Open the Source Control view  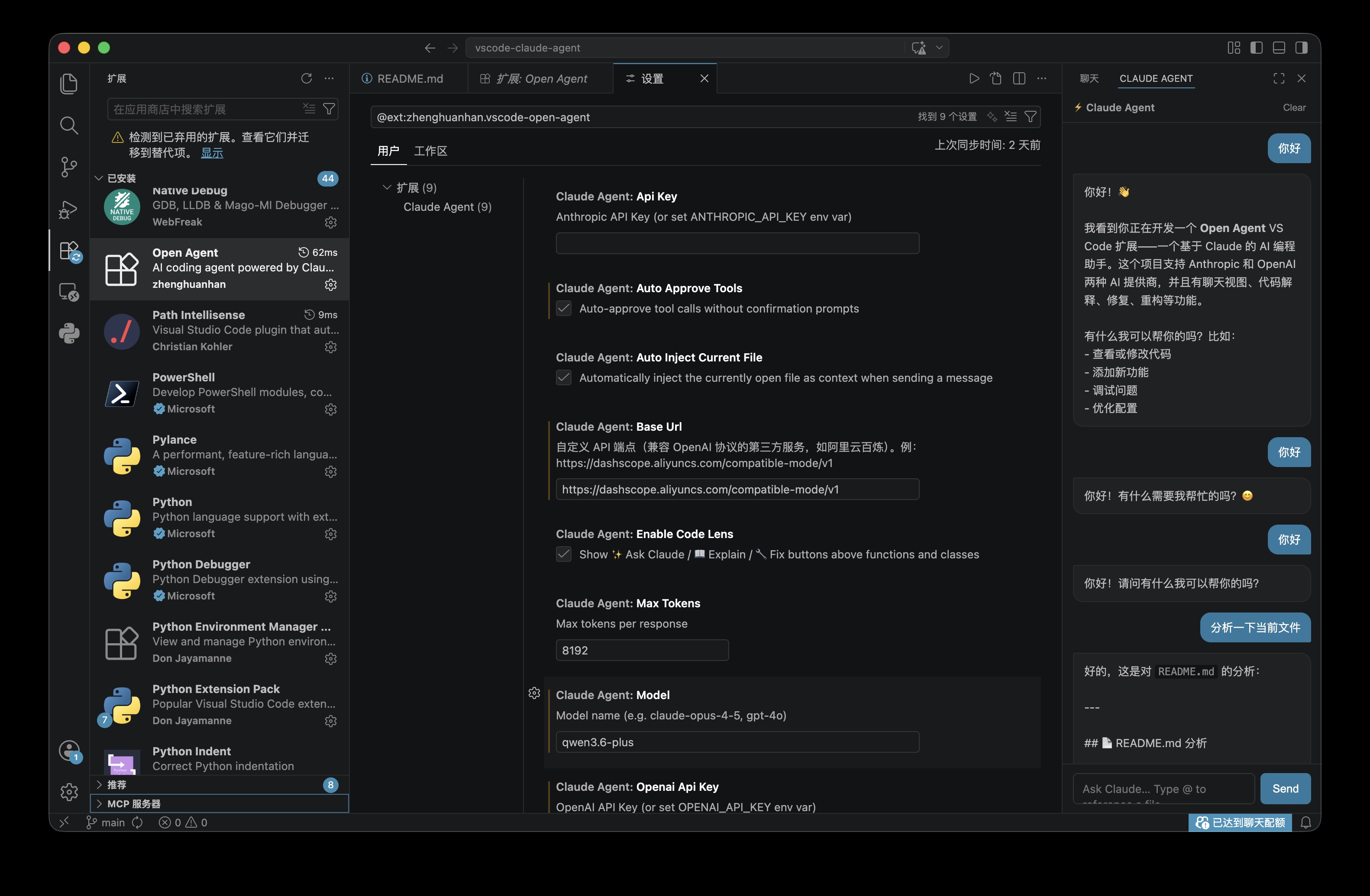coord(69,167)
